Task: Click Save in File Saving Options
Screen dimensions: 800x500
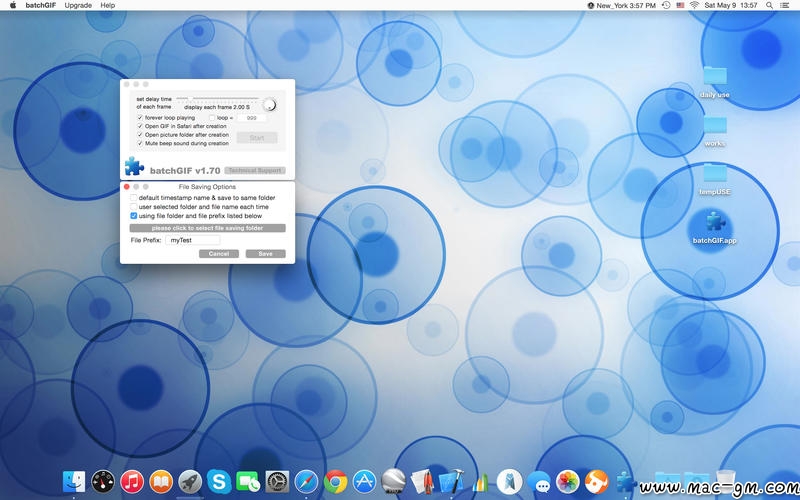Action: click(265, 254)
